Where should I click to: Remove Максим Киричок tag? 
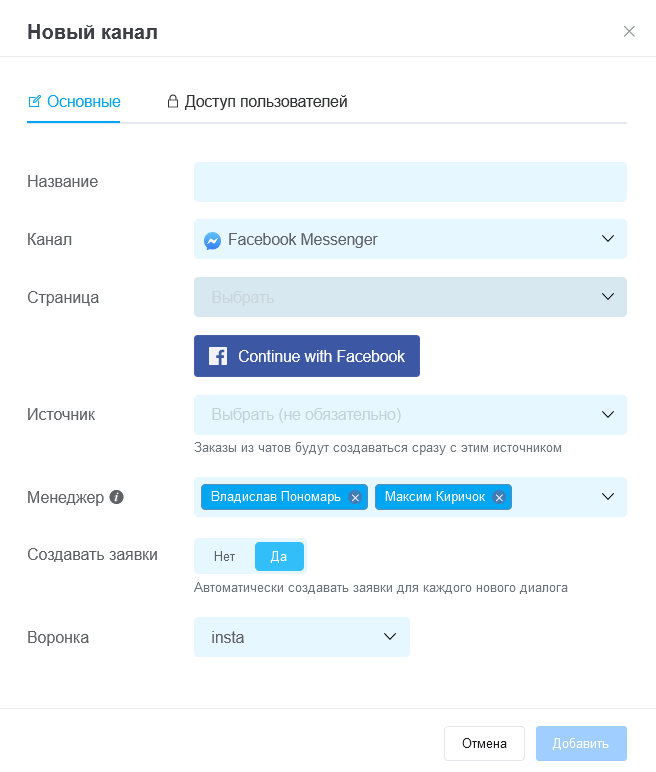pos(499,497)
